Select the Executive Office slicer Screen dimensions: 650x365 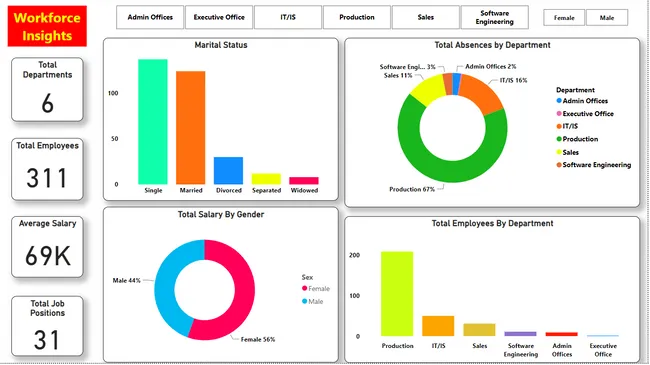[219, 17]
